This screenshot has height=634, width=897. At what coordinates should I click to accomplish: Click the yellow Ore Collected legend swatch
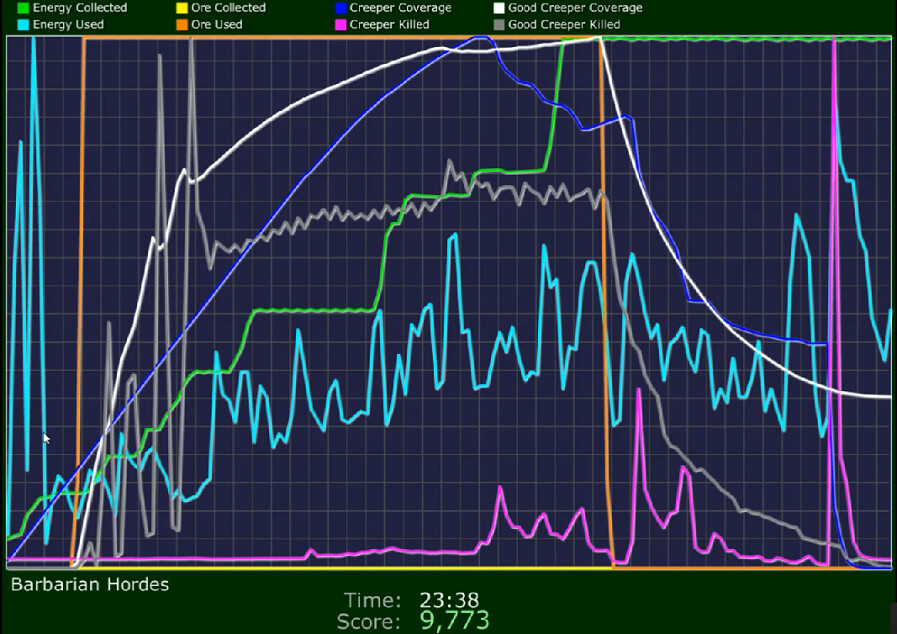(x=182, y=8)
